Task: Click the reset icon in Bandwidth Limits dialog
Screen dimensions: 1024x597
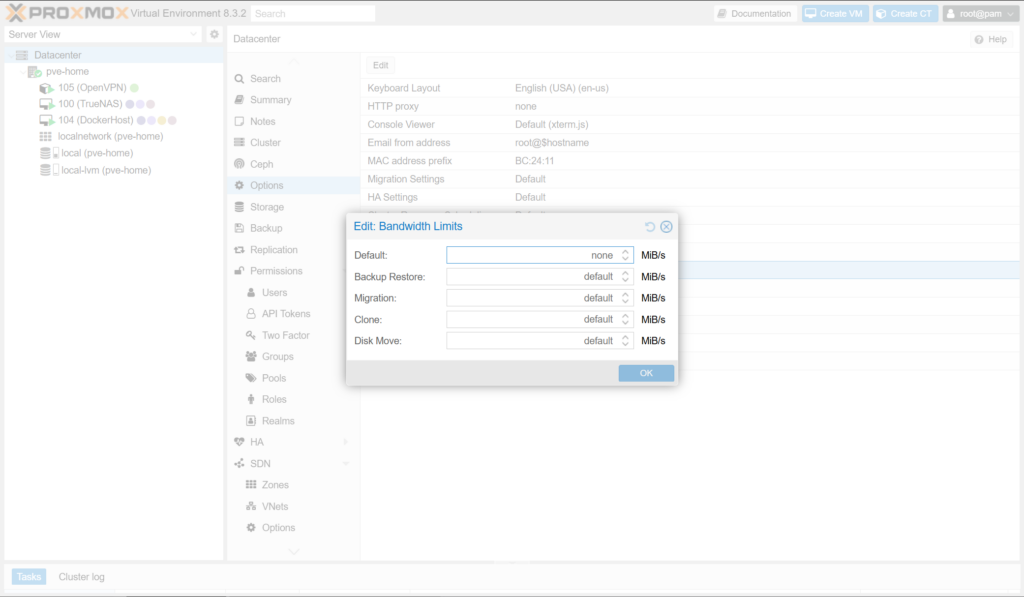Action: 650,227
